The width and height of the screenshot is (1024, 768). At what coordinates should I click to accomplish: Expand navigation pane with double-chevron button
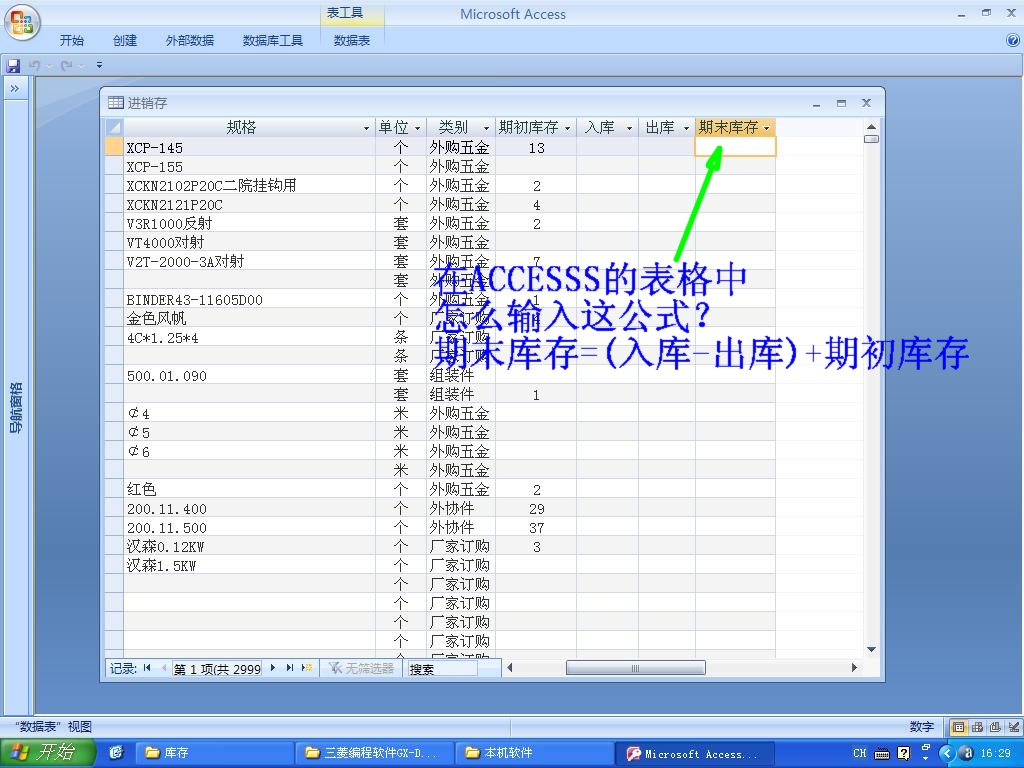click(15, 88)
